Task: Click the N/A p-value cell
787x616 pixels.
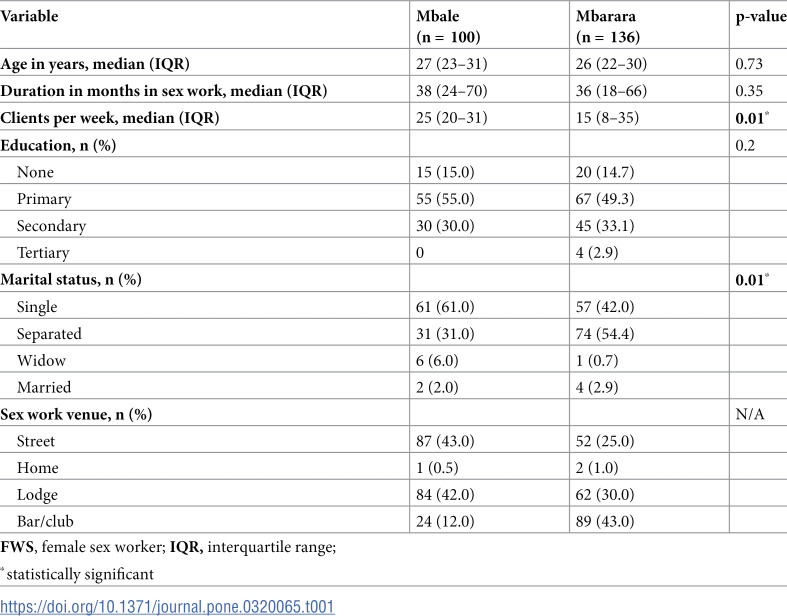Action: (x=750, y=414)
